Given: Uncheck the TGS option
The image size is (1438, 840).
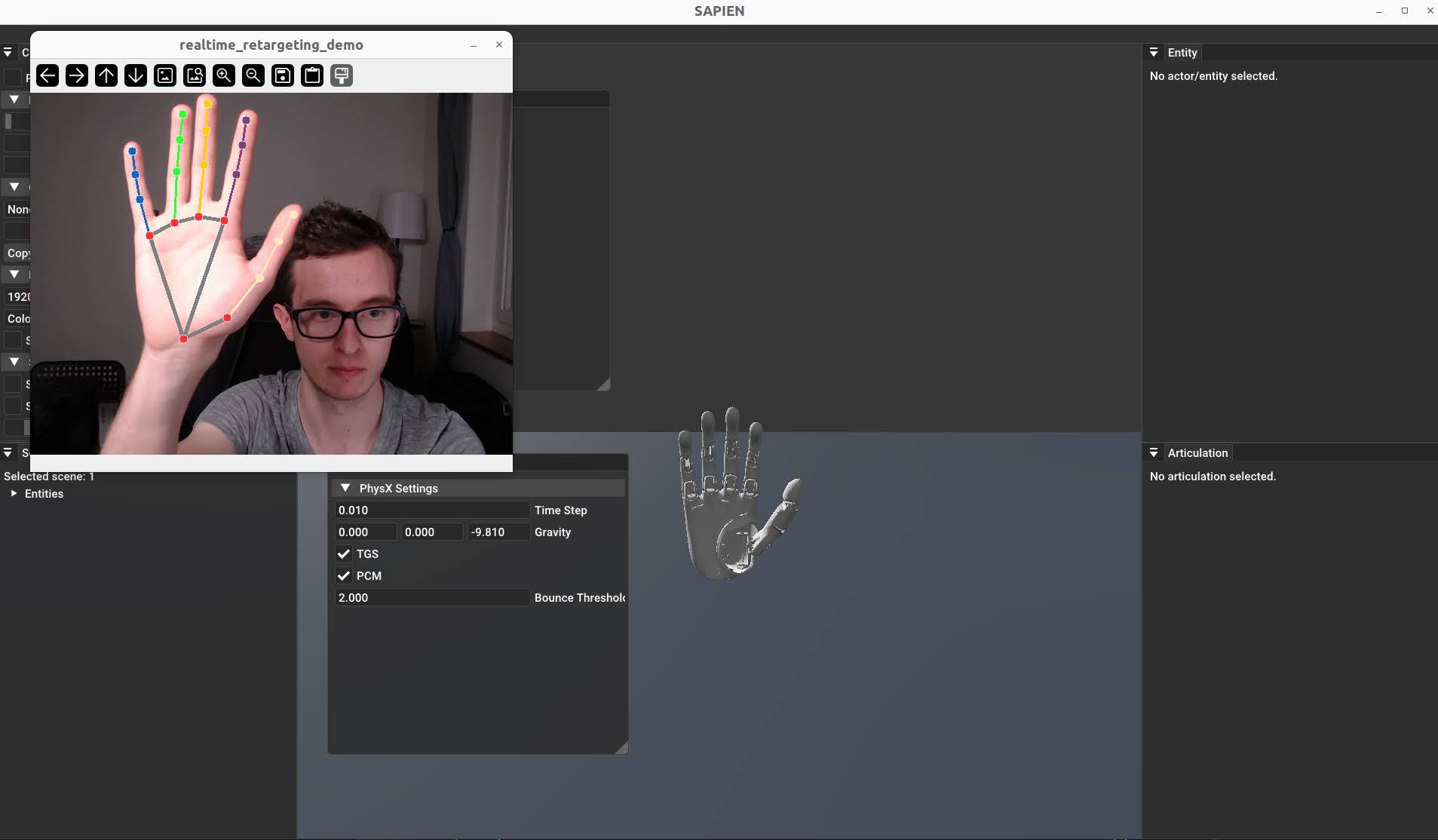Looking at the screenshot, I should click(x=345, y=553).
